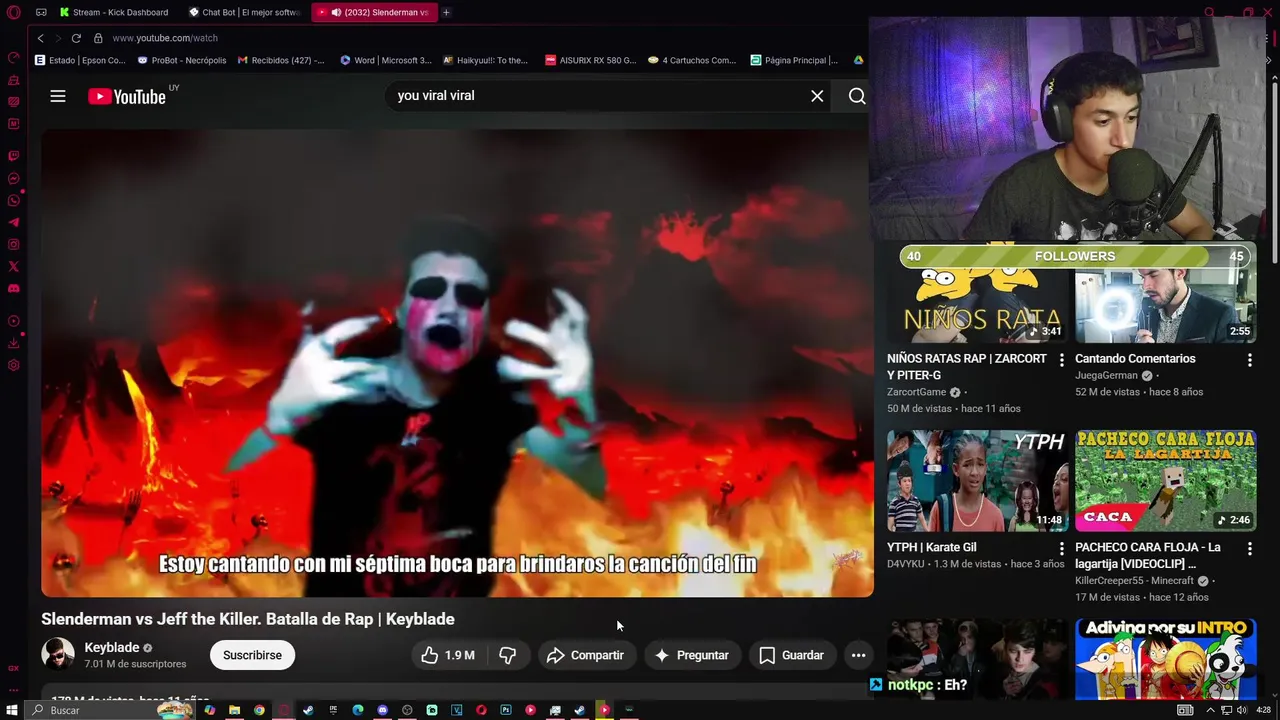Open Recibidos (427) Gmail bookmark
The height and width of the screenshot is (720, 1280).
point(281,60)
